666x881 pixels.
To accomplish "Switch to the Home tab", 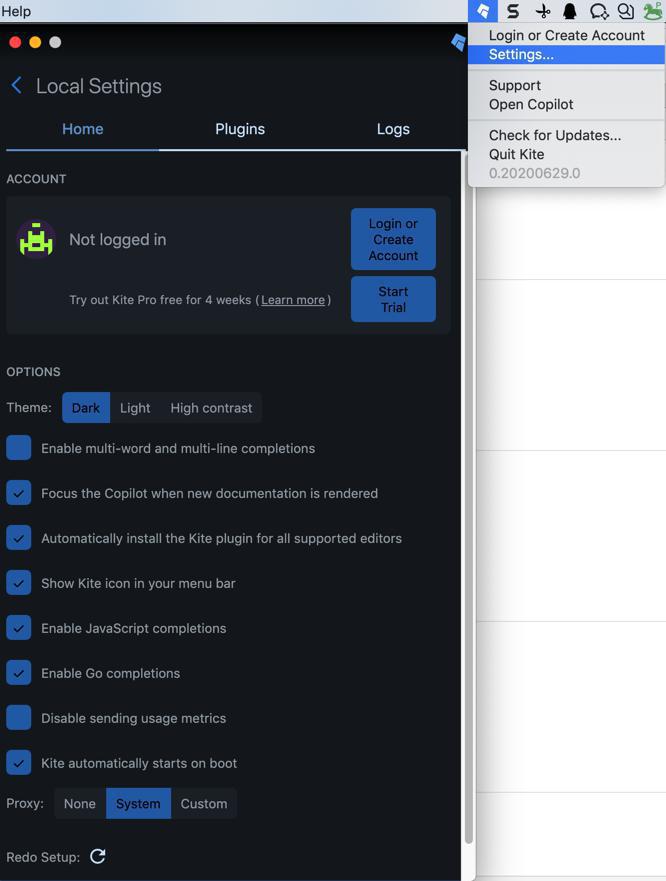I will (83, 129).
